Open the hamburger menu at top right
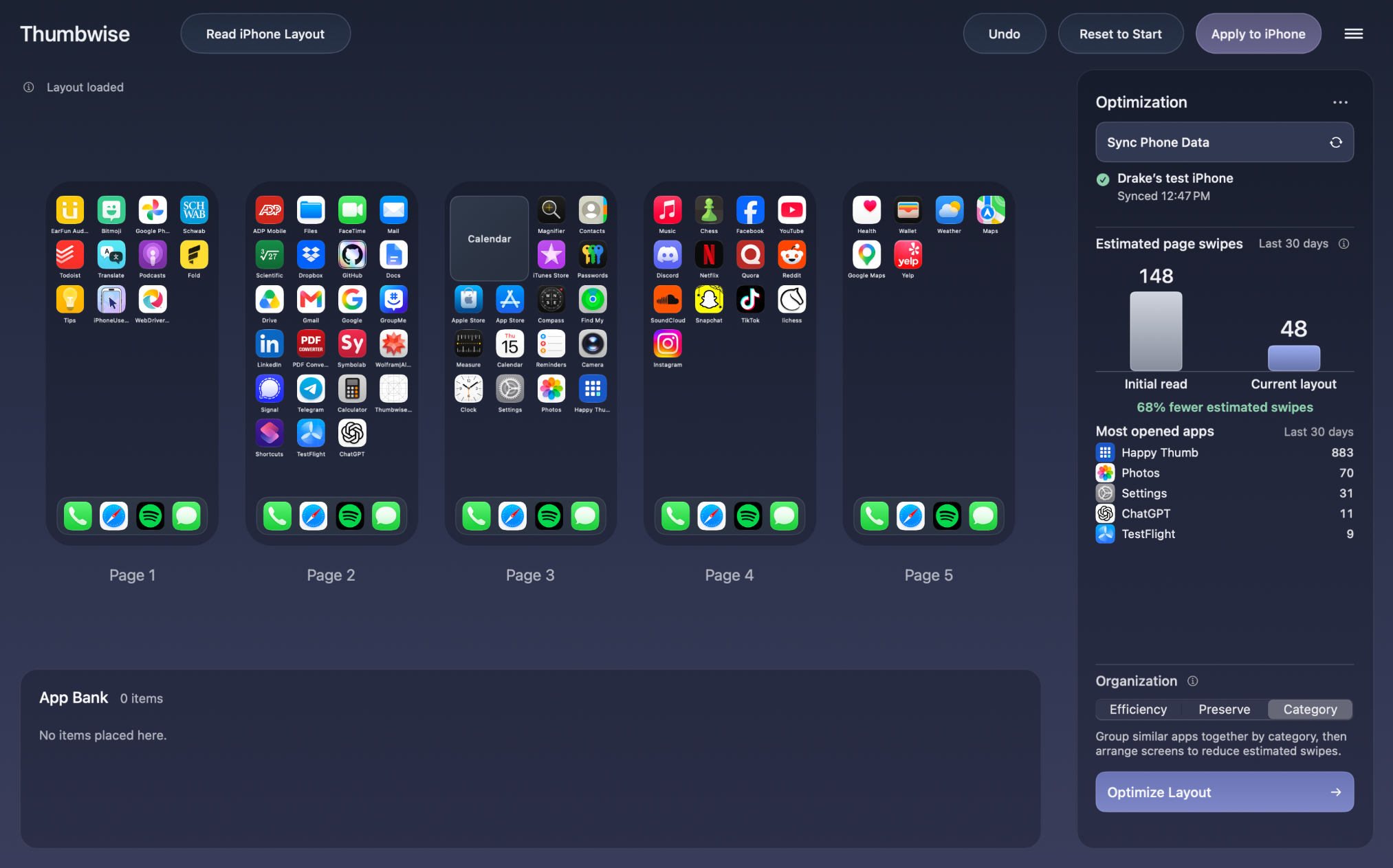The height and width of the screenshot is (868, 1393). [1354, 34]
